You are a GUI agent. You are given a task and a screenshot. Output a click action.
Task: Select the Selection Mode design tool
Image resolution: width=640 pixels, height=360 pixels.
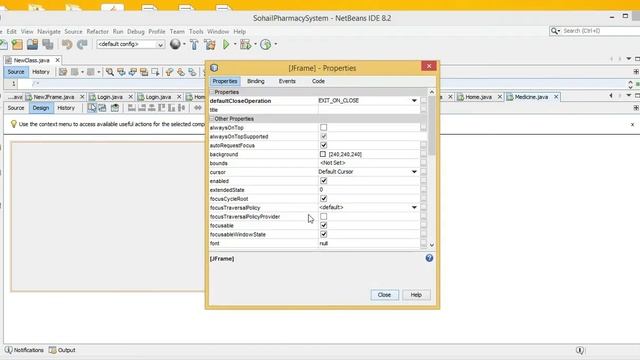(92, 108)
